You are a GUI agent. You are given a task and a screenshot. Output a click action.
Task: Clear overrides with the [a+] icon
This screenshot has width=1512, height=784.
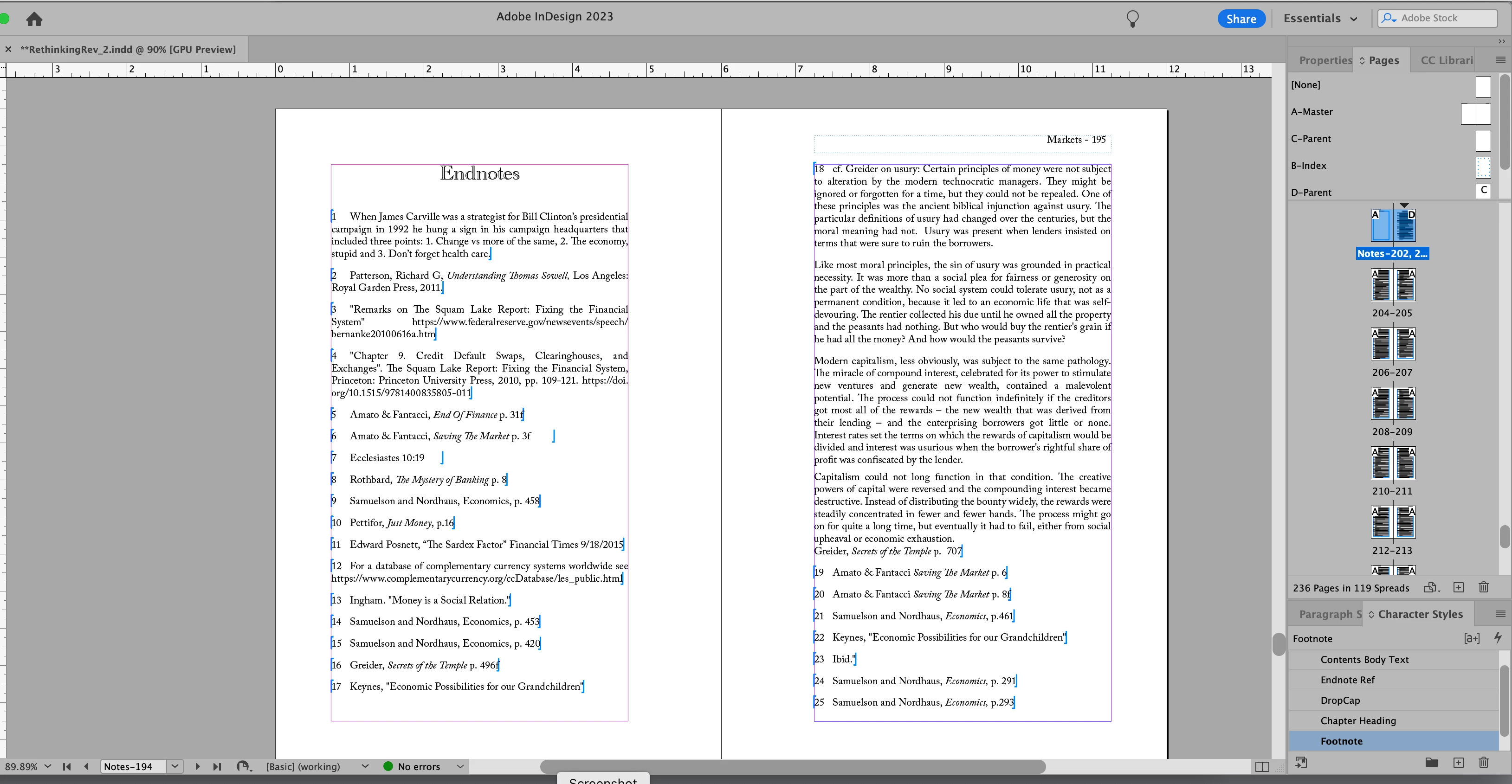pyautogui.click(x=1472, y=638)
